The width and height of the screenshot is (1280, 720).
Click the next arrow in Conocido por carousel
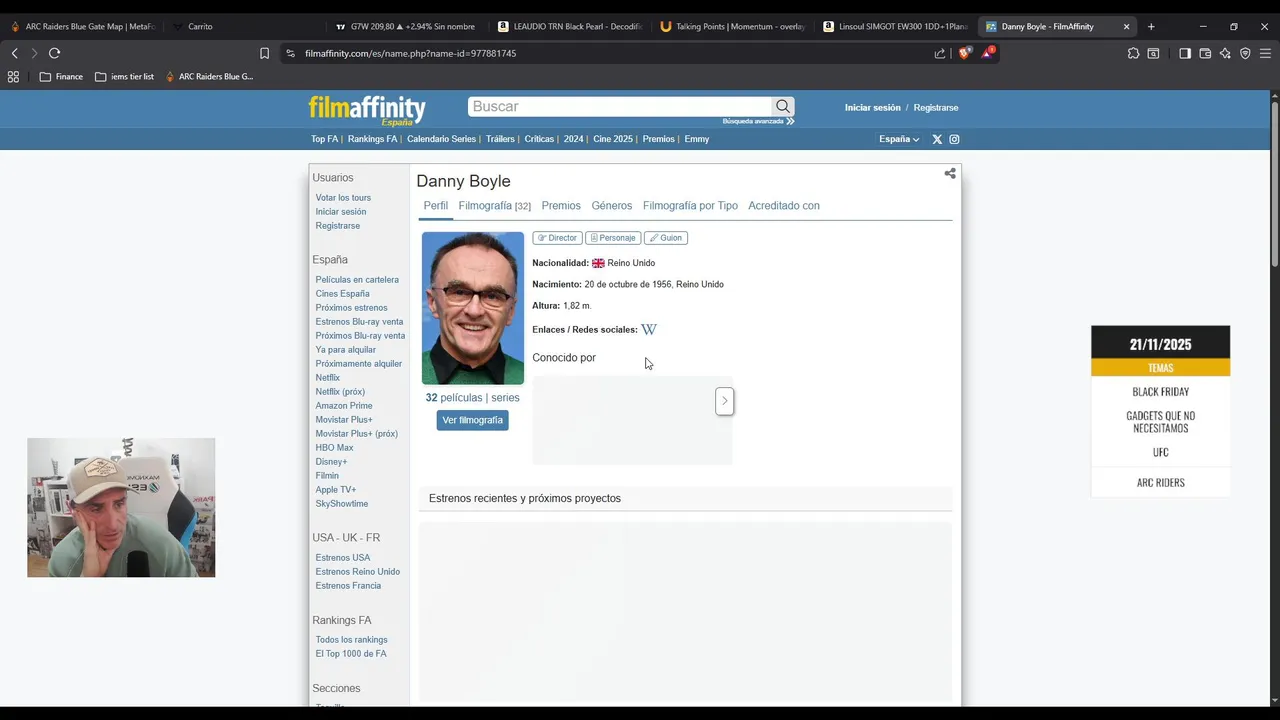(x=725, y=401)
